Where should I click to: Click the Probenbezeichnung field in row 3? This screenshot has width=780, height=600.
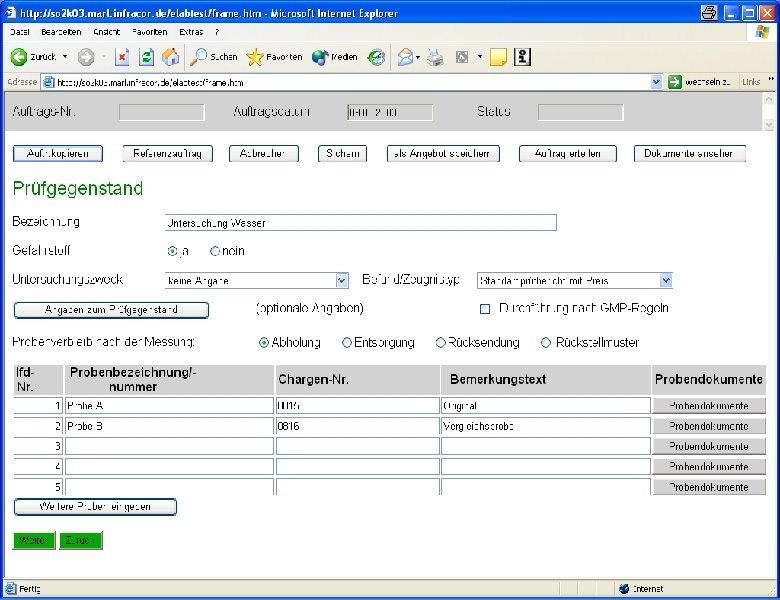[169, 447]
